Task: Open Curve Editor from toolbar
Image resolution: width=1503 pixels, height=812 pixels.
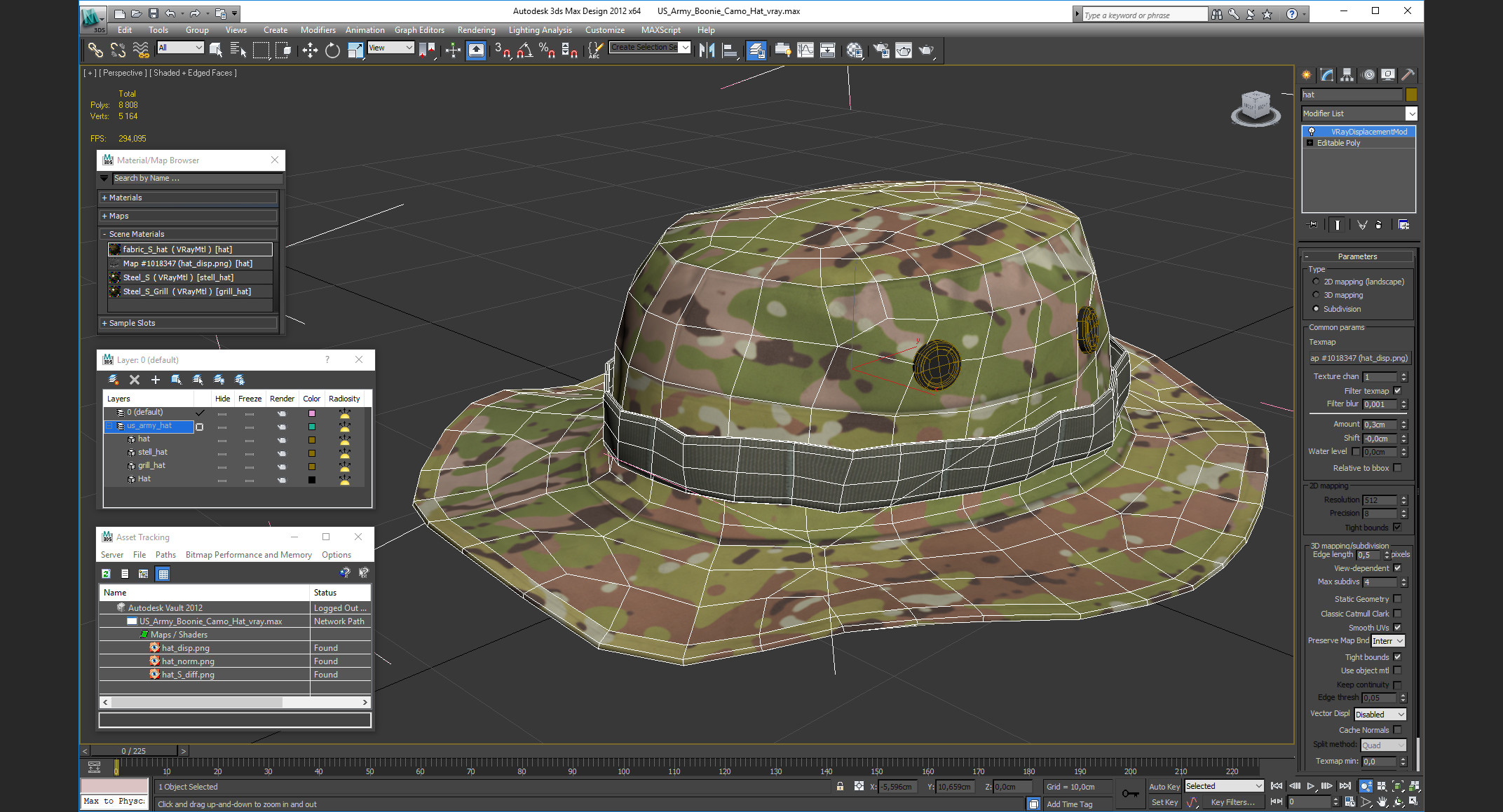Action: (805, 50)
